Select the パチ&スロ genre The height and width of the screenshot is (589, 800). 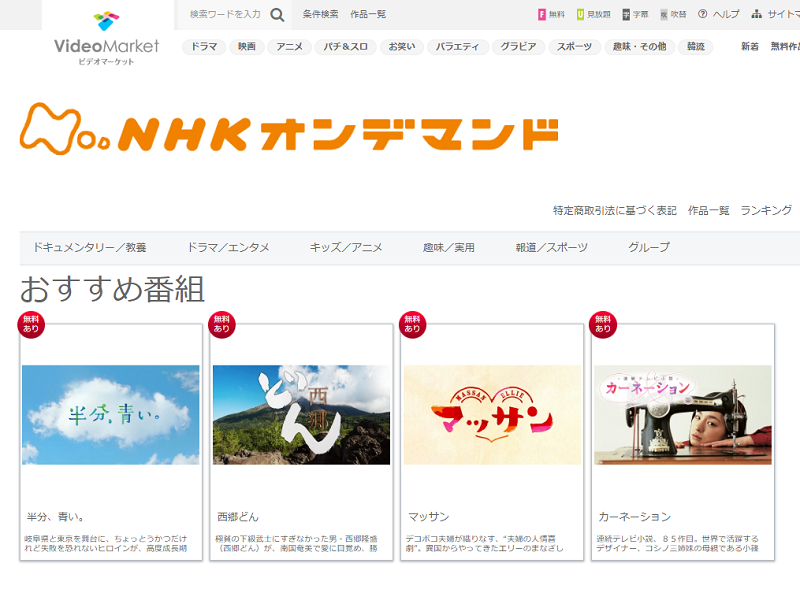345,47
